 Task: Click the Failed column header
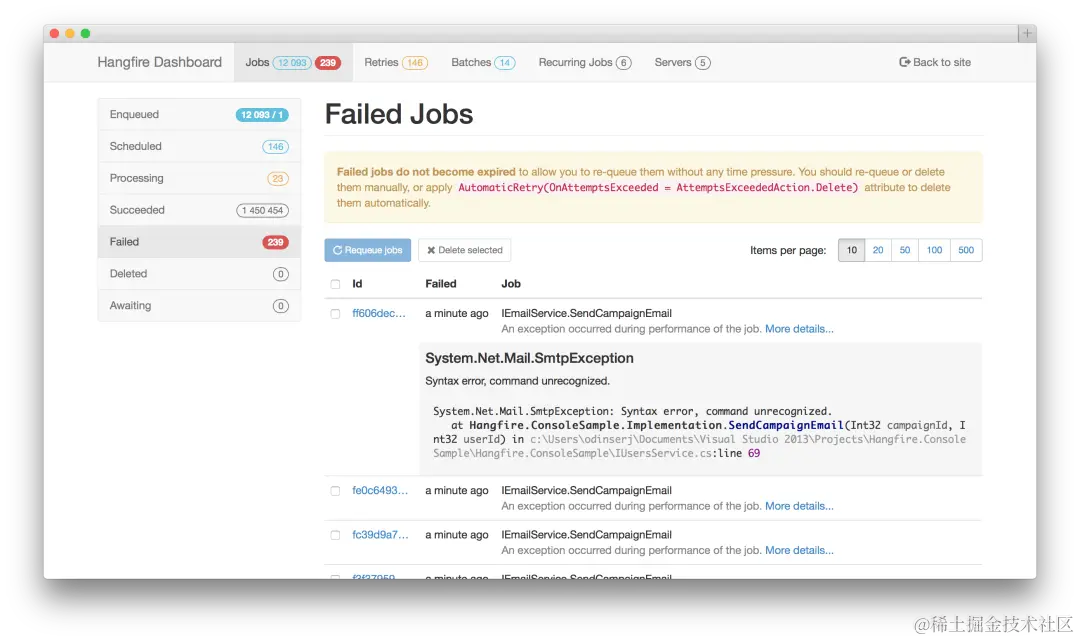pyautogui.click(x=441, y=284)
